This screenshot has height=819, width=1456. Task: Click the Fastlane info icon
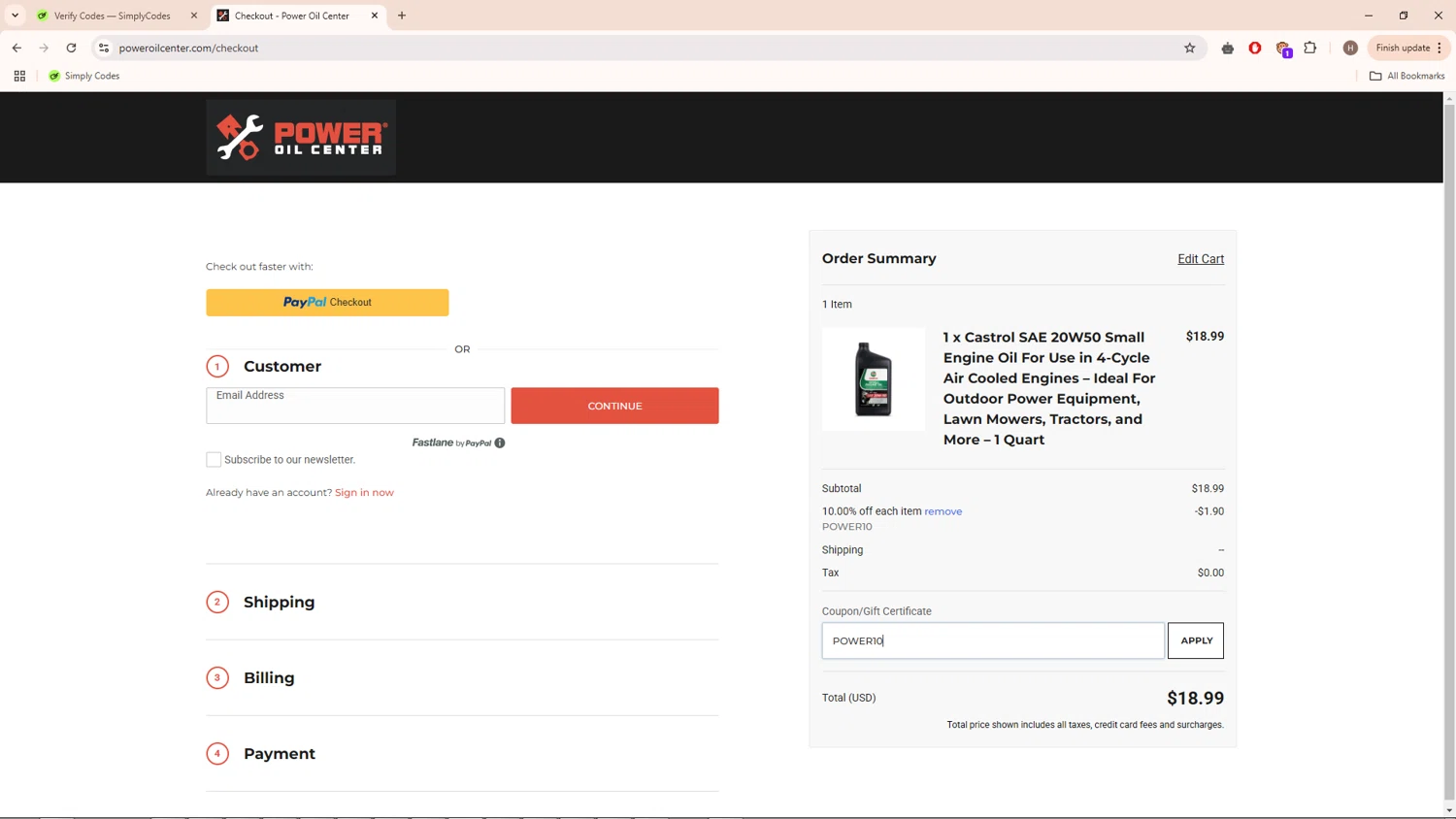[x=500, y=442]
